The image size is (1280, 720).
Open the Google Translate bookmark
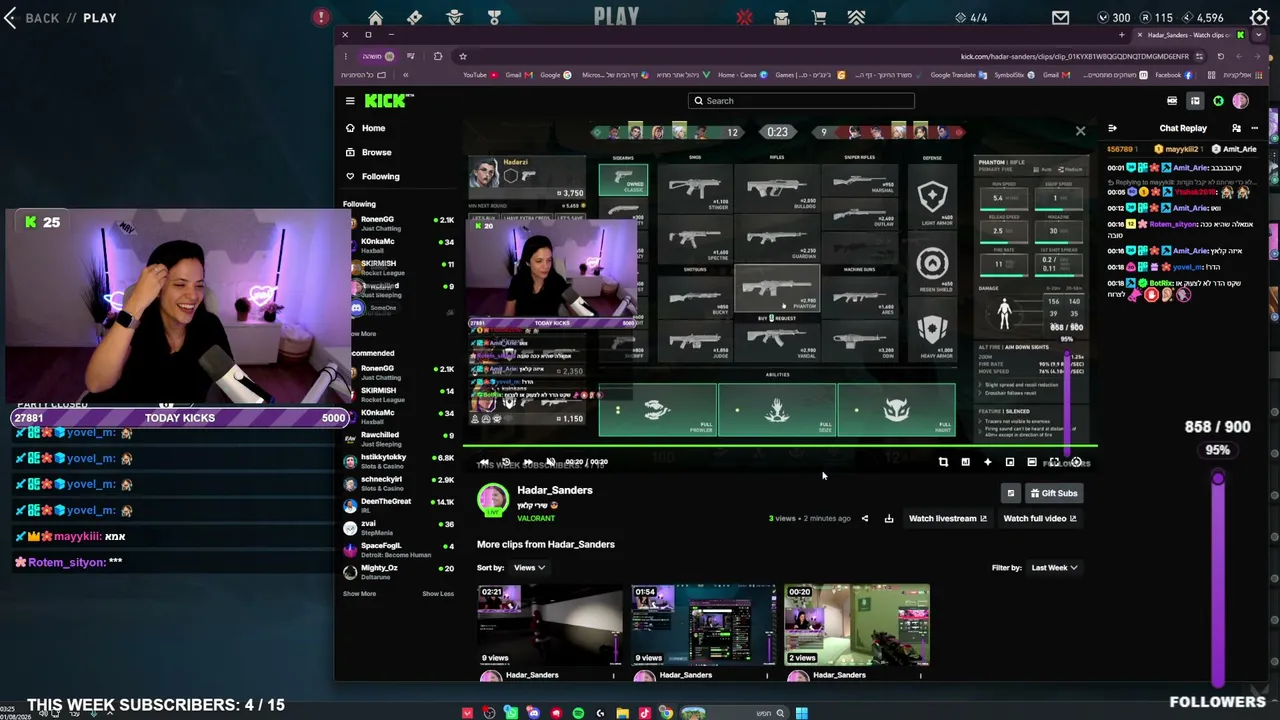pos(958,75)
